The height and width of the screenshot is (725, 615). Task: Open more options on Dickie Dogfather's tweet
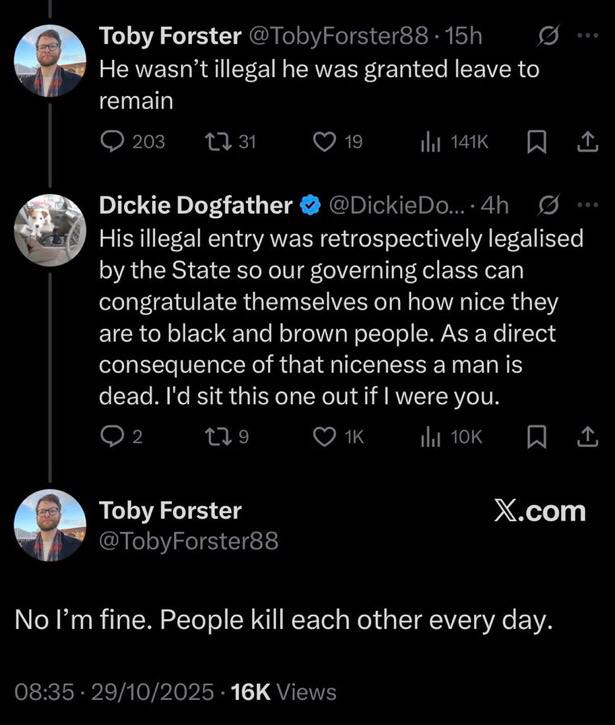click(586, 206)
